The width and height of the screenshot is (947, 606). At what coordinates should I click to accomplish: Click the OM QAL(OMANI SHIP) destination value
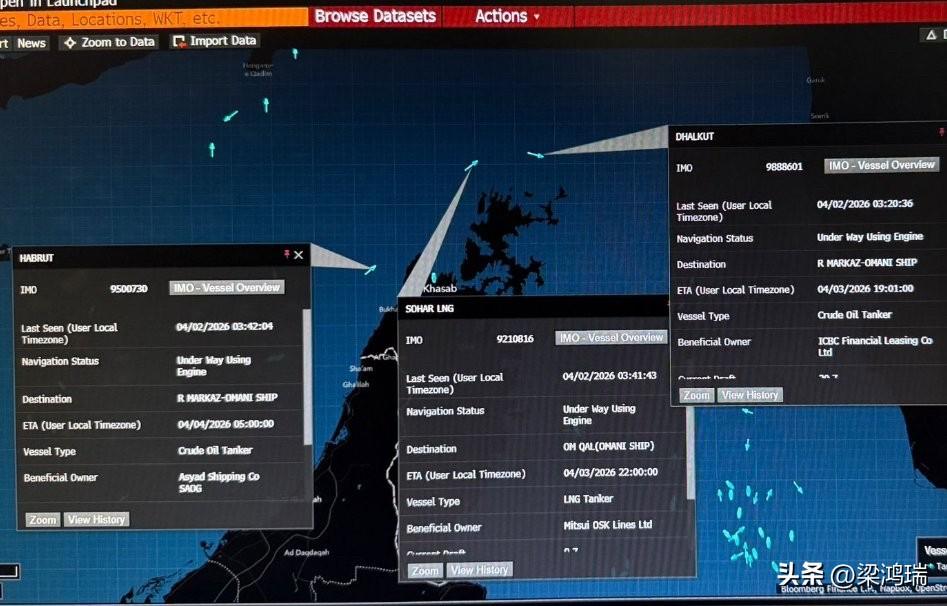click(x=608, y=446)
